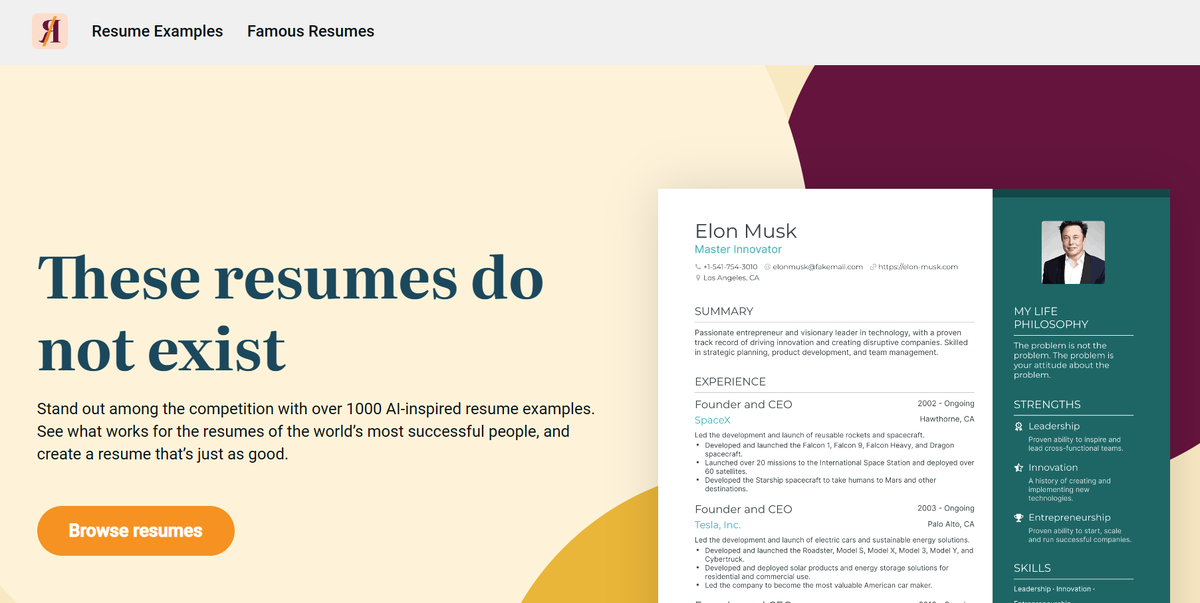Click the 'Los Angeles, CA' text
The width and height of the screenshot is (1200, 603).
pyautogui.click(x=731, y=278)
